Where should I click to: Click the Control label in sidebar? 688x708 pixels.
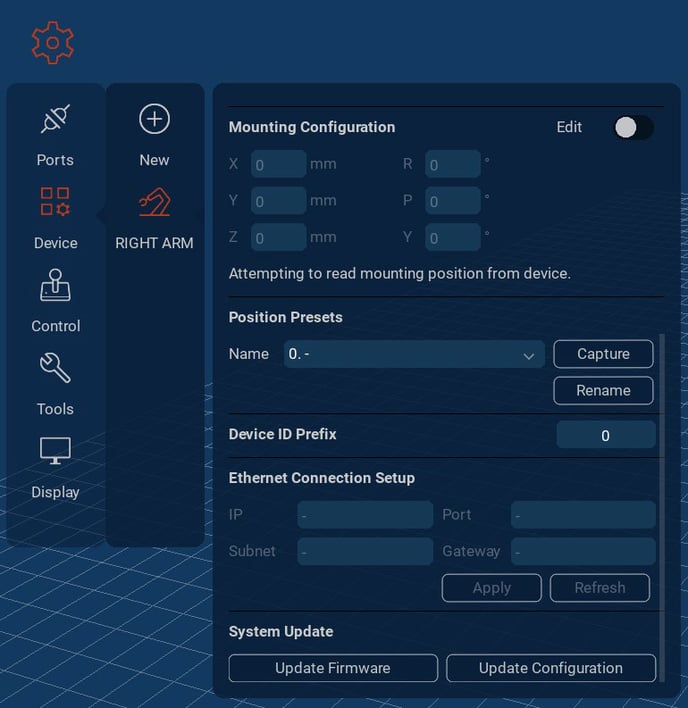click(56, 326)
